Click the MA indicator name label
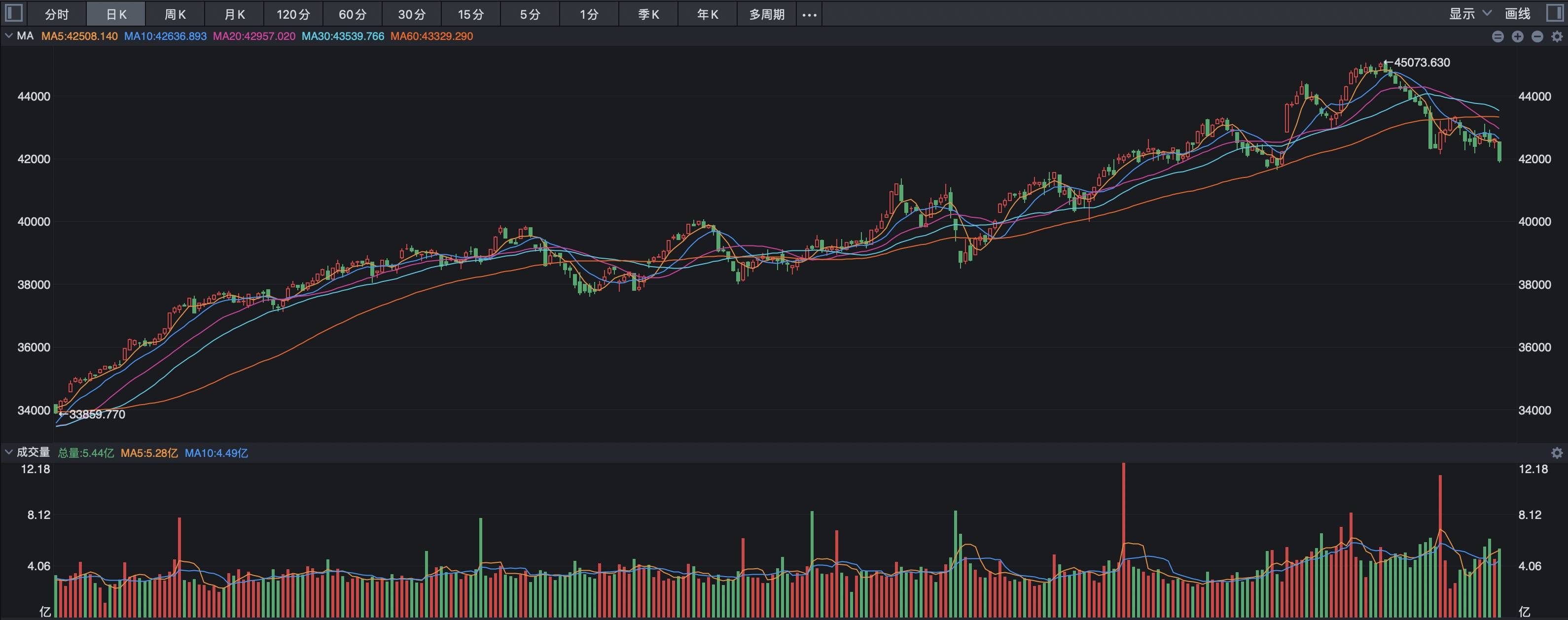Image resolution: width=1568 pixels, height=620 pixels. [25, 36]
